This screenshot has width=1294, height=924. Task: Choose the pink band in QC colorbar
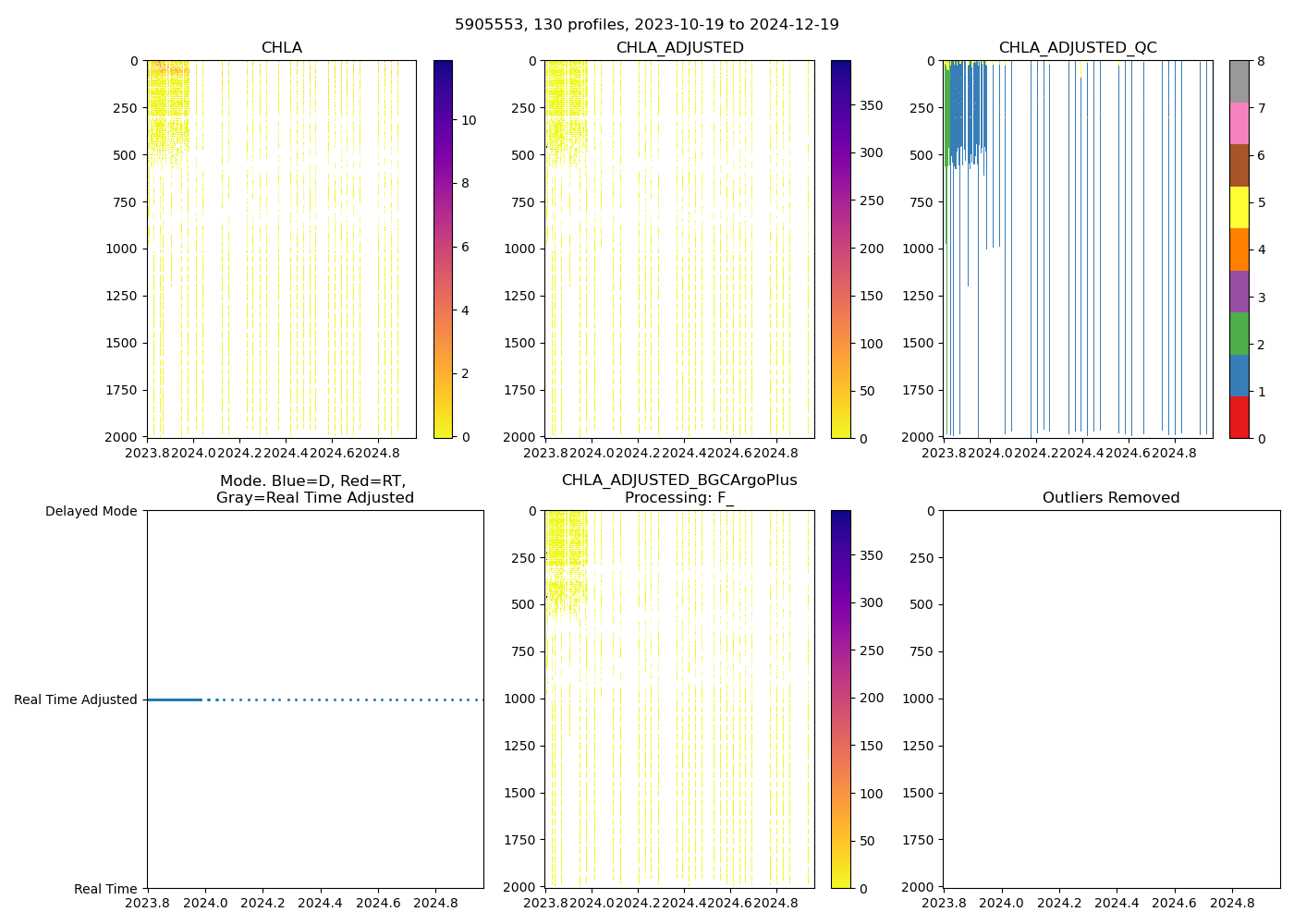[x=1239, y=124]
